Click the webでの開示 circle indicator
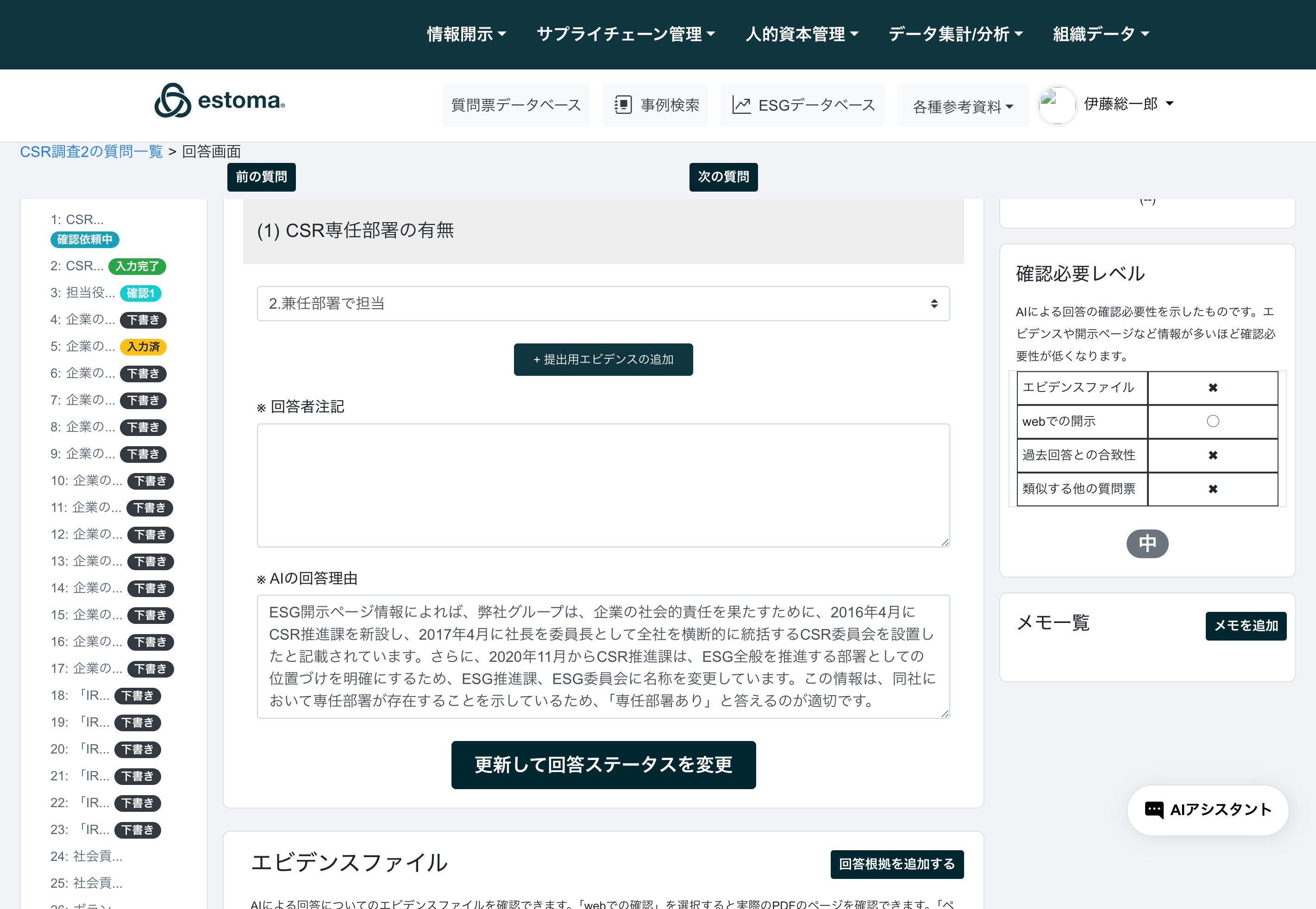This screenshot has width=1316, height=909. [1212, 422]
